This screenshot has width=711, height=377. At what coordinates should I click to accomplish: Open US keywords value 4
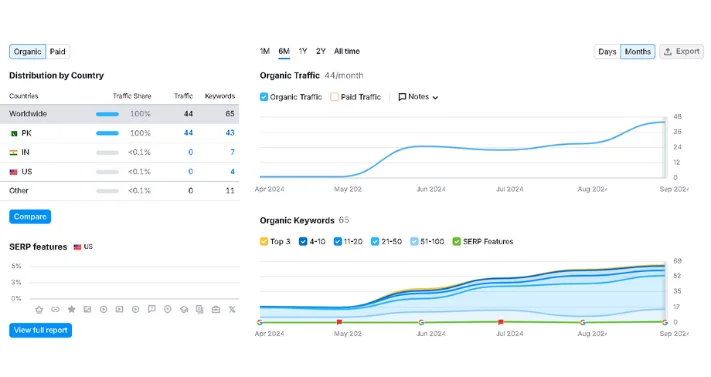click(x=232, y=172)
